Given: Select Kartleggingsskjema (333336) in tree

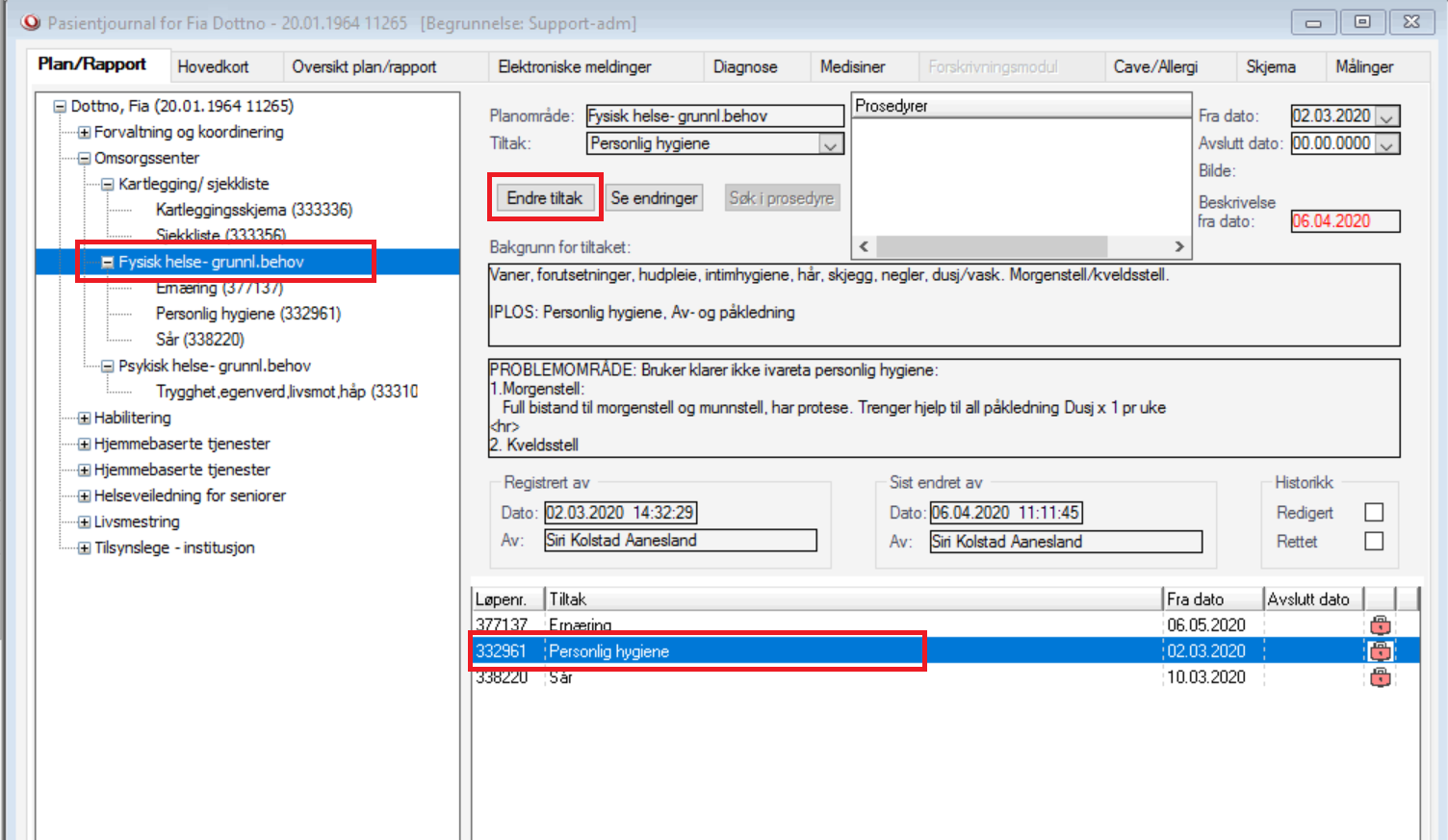Looking at the screenshot, I should [x=254, y=210].
